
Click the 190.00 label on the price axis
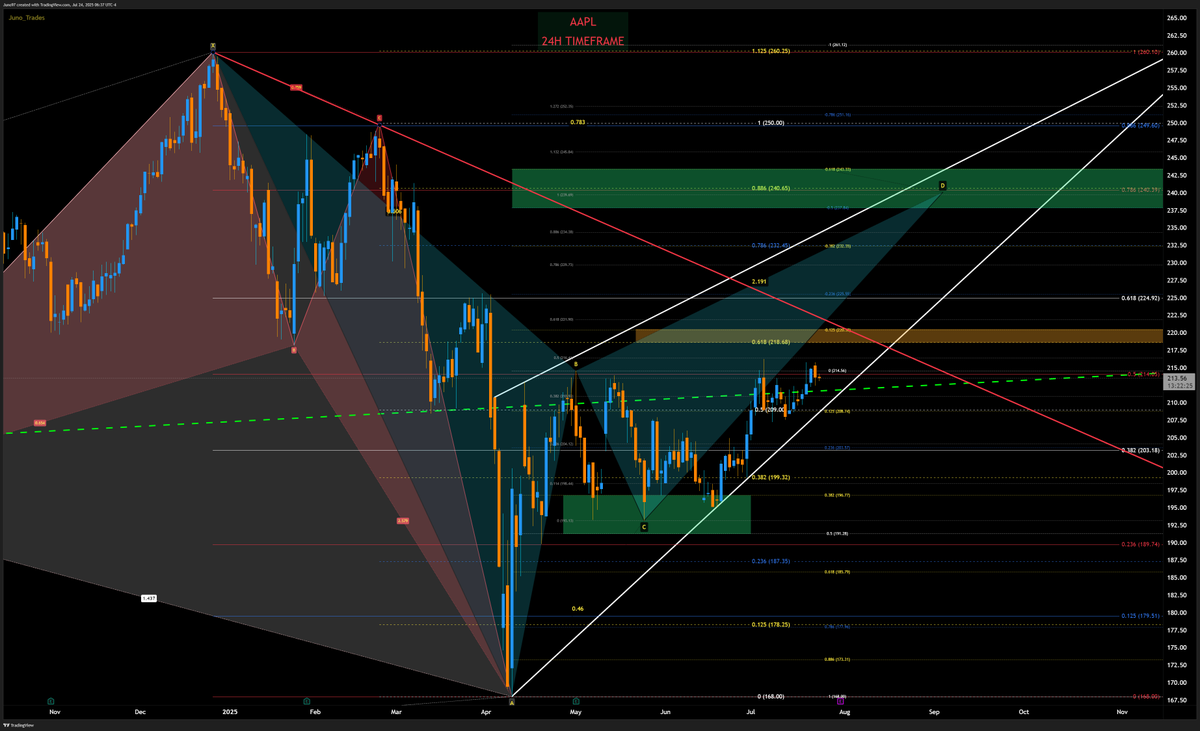1176,543
